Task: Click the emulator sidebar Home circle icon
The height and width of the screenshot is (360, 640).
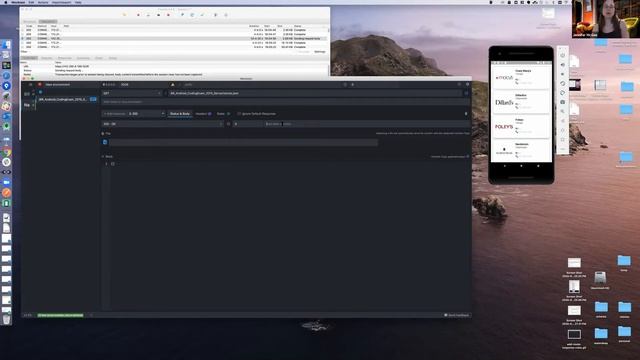Action: click(x=562, y=130)
